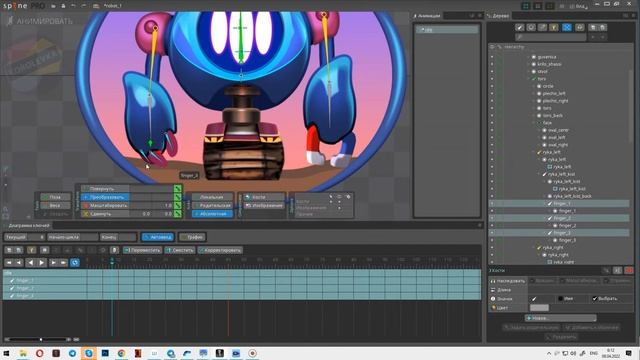Select the Родительская axis option

[x=212, y=205]
